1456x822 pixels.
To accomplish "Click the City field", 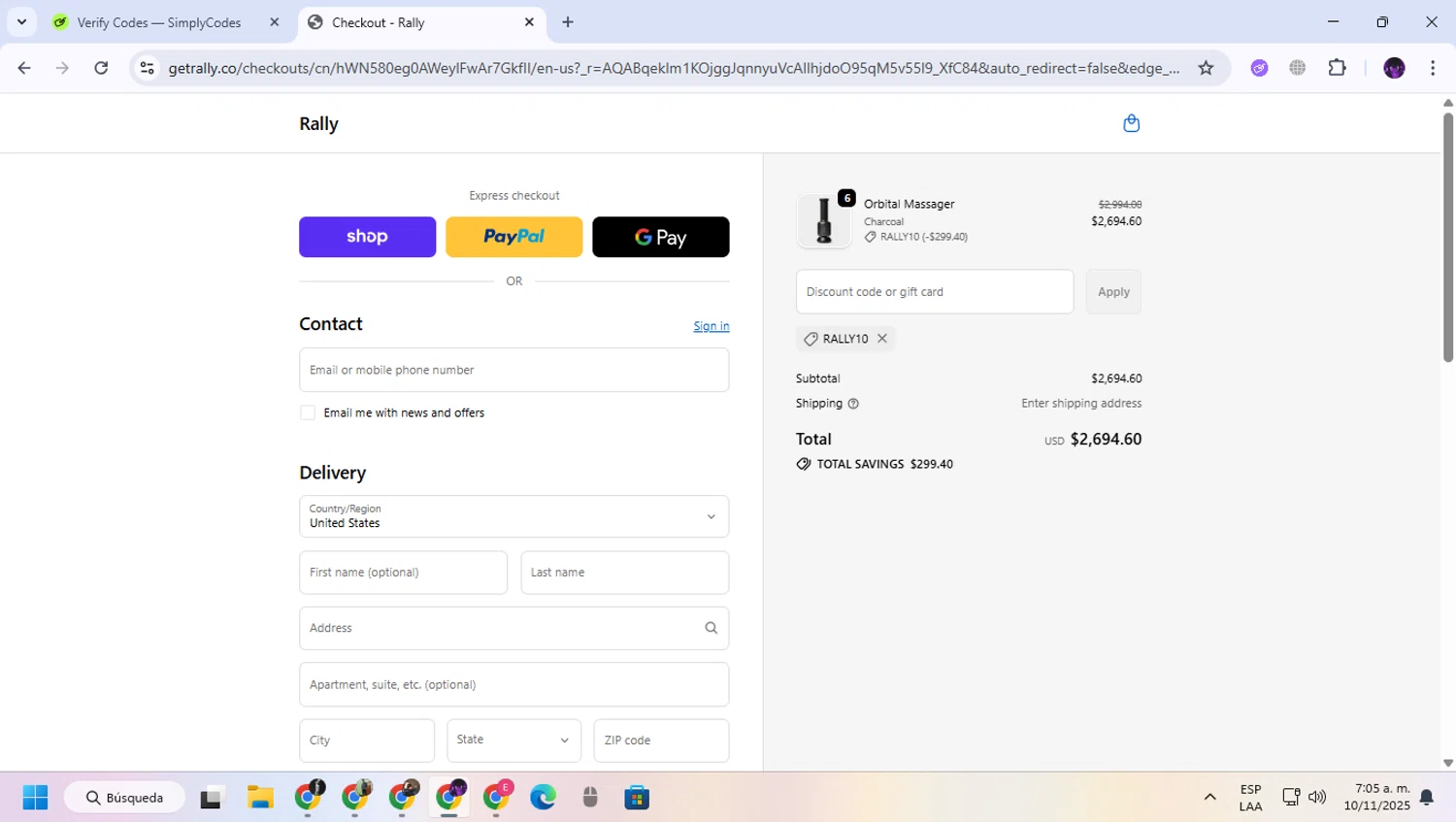I will tap(367, 740).
